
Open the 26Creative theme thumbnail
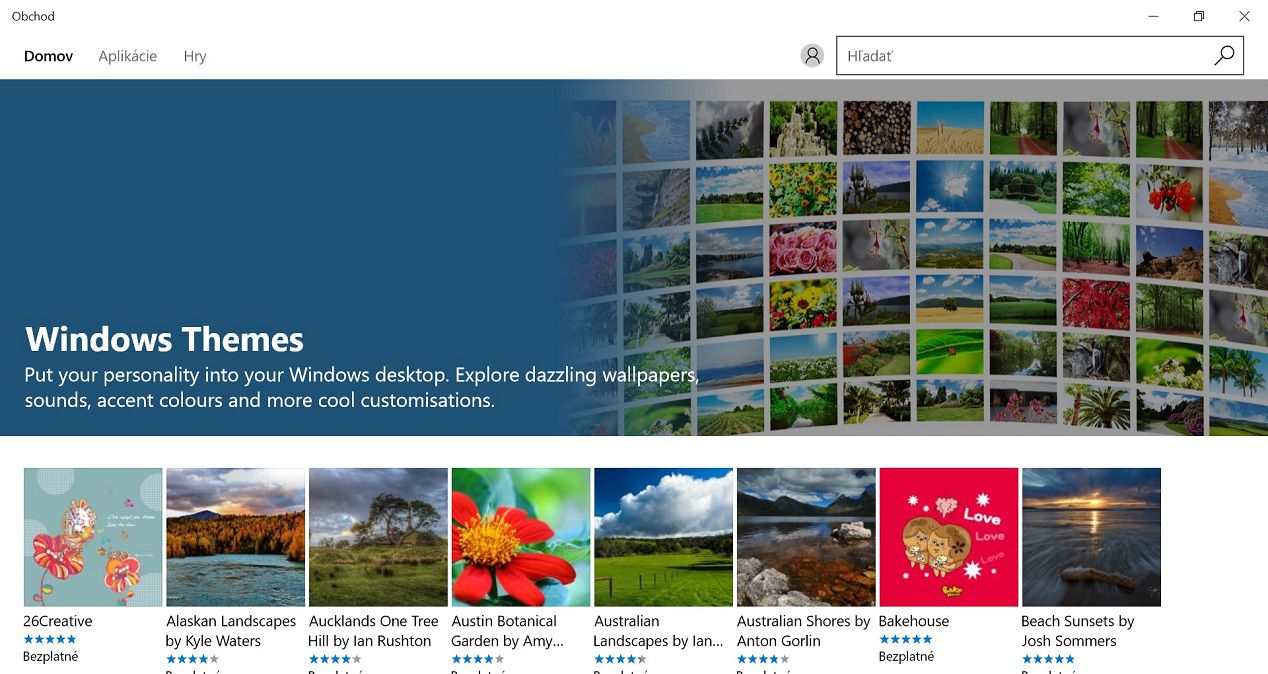point(93,537)
